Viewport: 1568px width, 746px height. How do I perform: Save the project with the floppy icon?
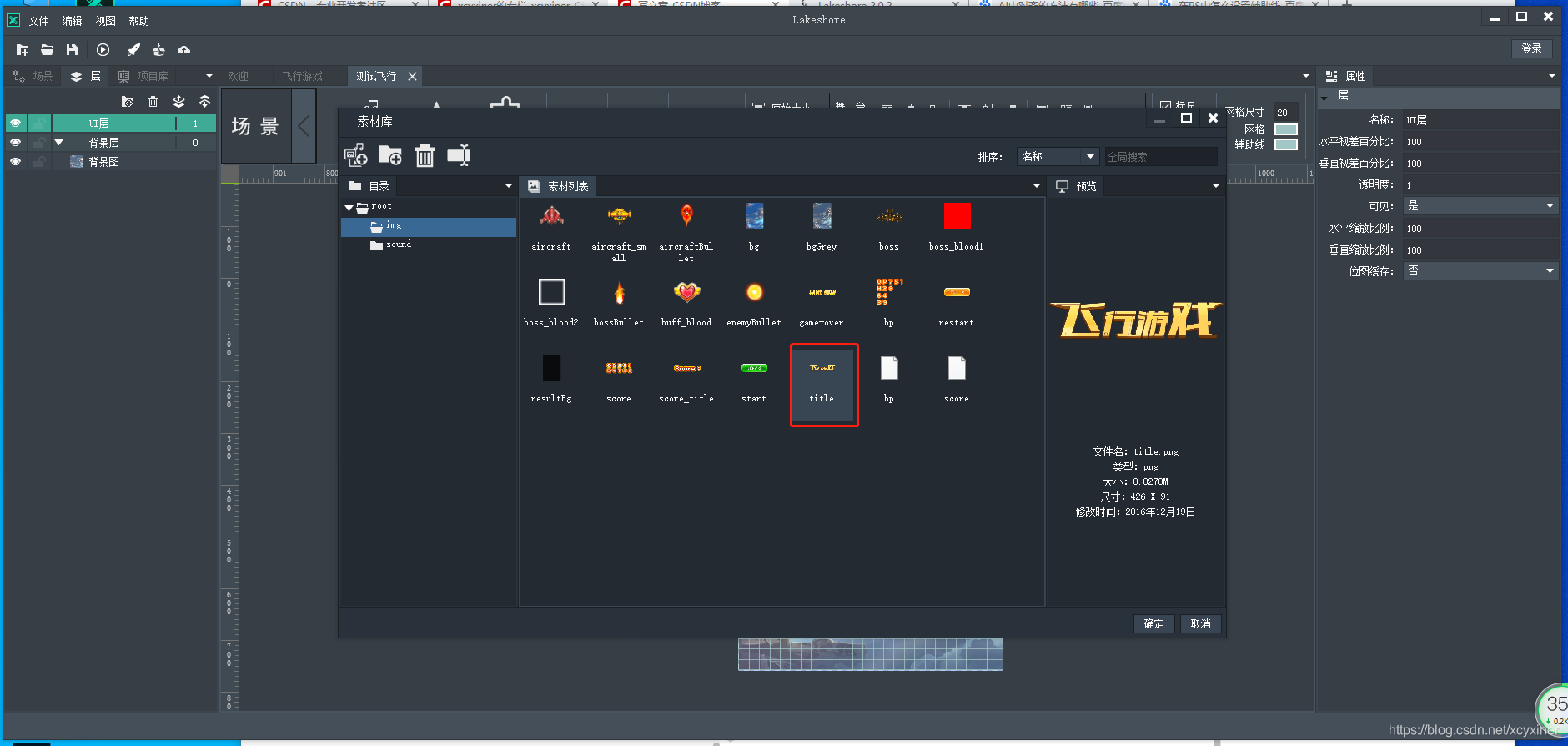pyautogui.click(x=73, y=50)
